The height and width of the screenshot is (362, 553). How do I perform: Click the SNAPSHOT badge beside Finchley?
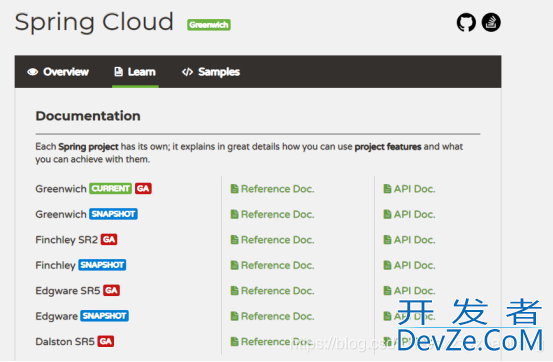102,265
